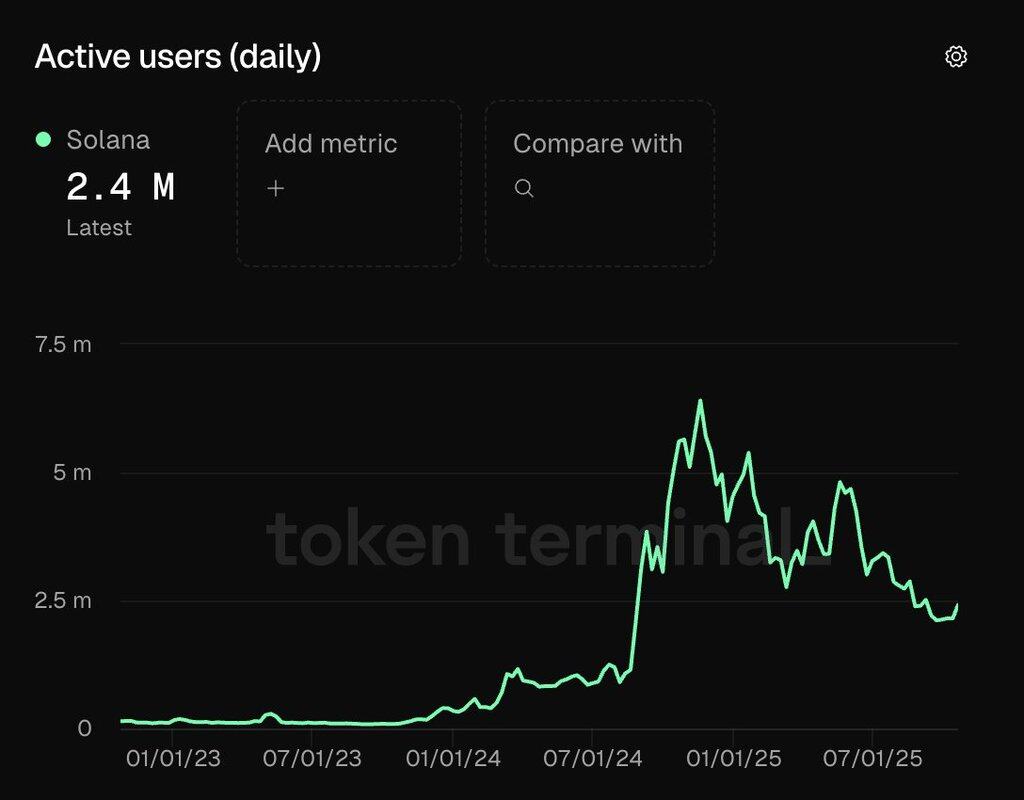Click the 2.4 M latest value
The height and width of the screenshot is (800, 1024).
[x=121, y=187]
